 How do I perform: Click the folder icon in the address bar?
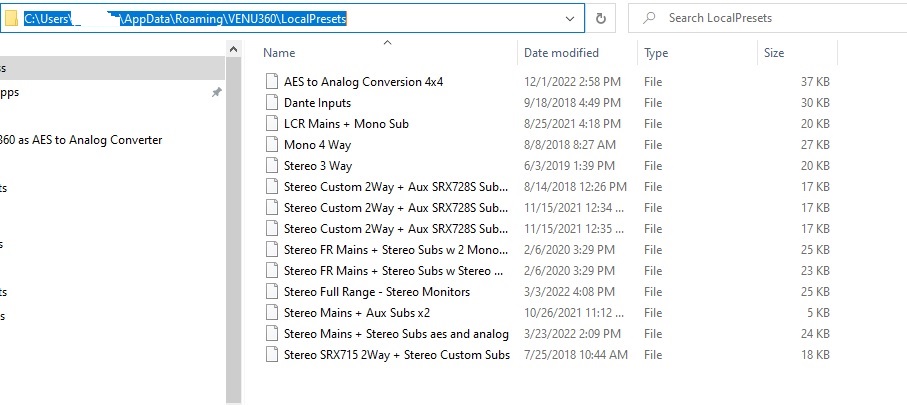coord(11,19)
